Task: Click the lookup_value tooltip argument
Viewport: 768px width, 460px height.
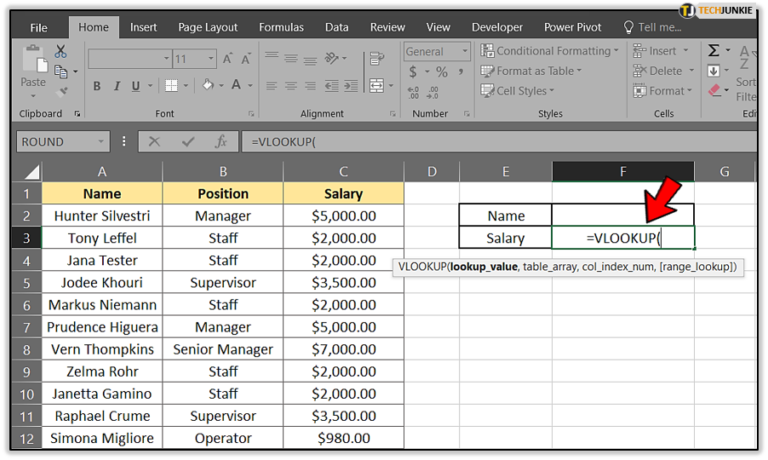Action: [x=484, y=267]
